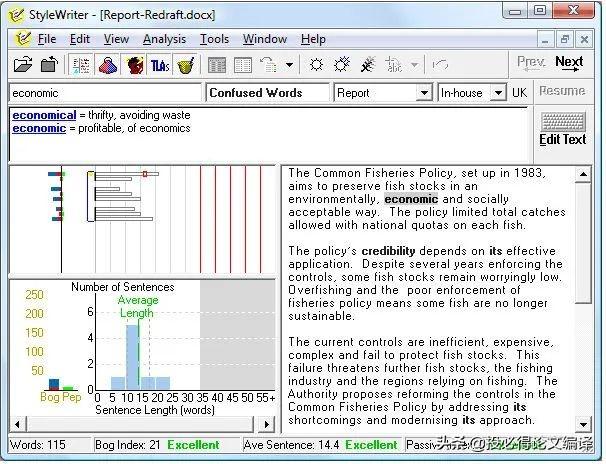Click the open file folder icon

(x=23, y=65)
